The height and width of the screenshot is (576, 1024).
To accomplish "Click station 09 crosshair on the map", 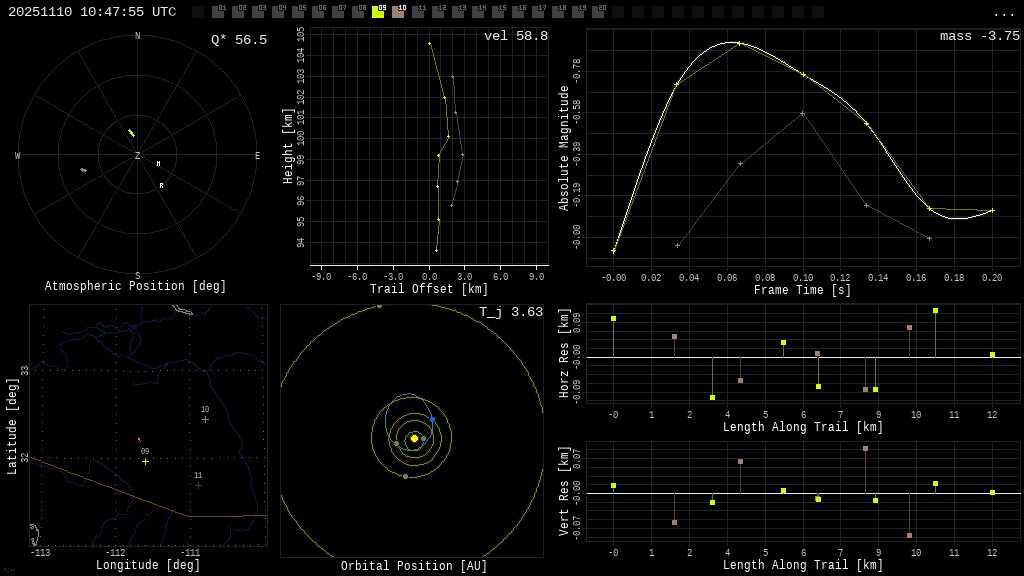I will 145,461.
